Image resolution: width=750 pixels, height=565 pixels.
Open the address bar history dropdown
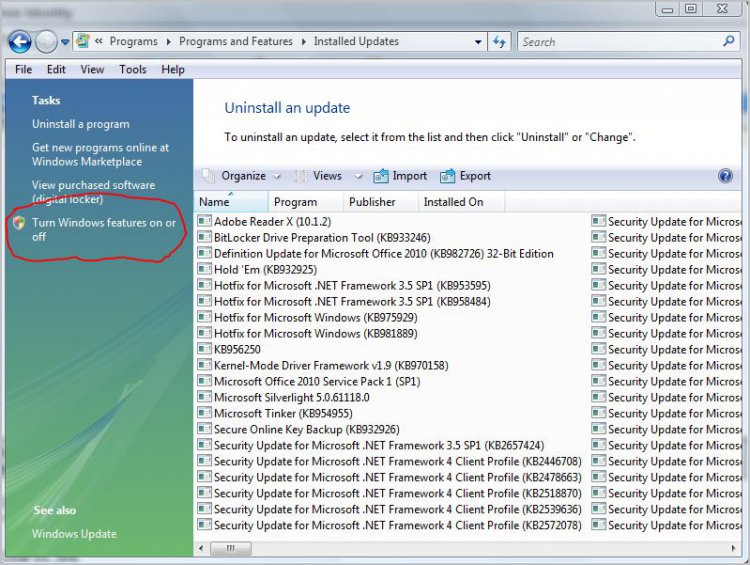(x=478, y=42)
